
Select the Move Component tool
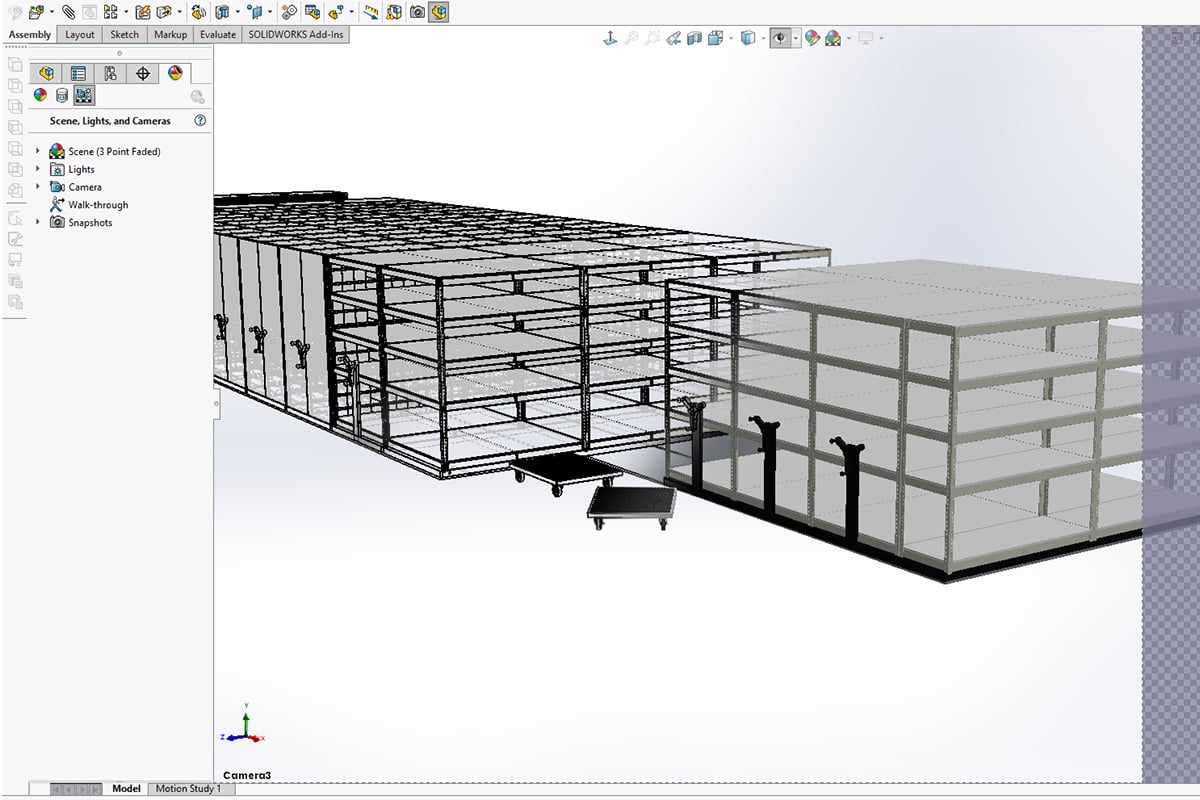coord(164,13)
